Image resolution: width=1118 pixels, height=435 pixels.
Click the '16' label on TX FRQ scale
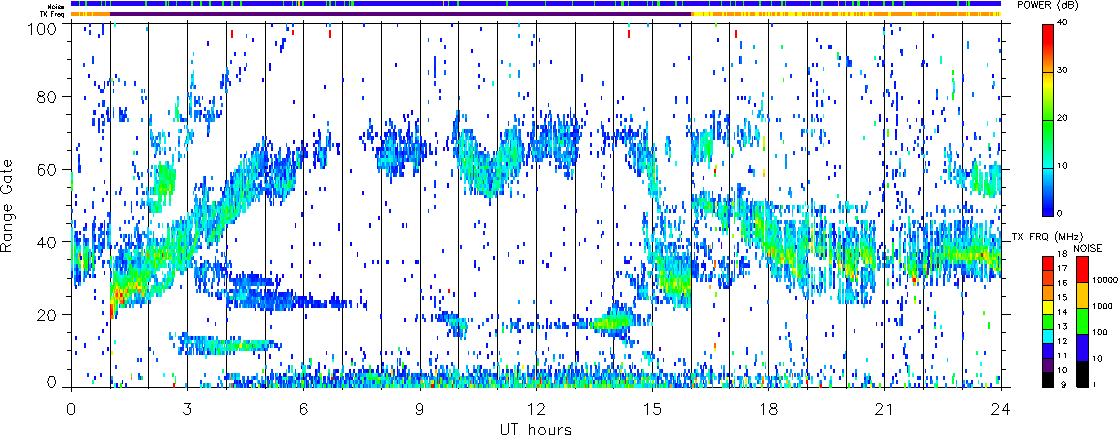[1060, 284]
